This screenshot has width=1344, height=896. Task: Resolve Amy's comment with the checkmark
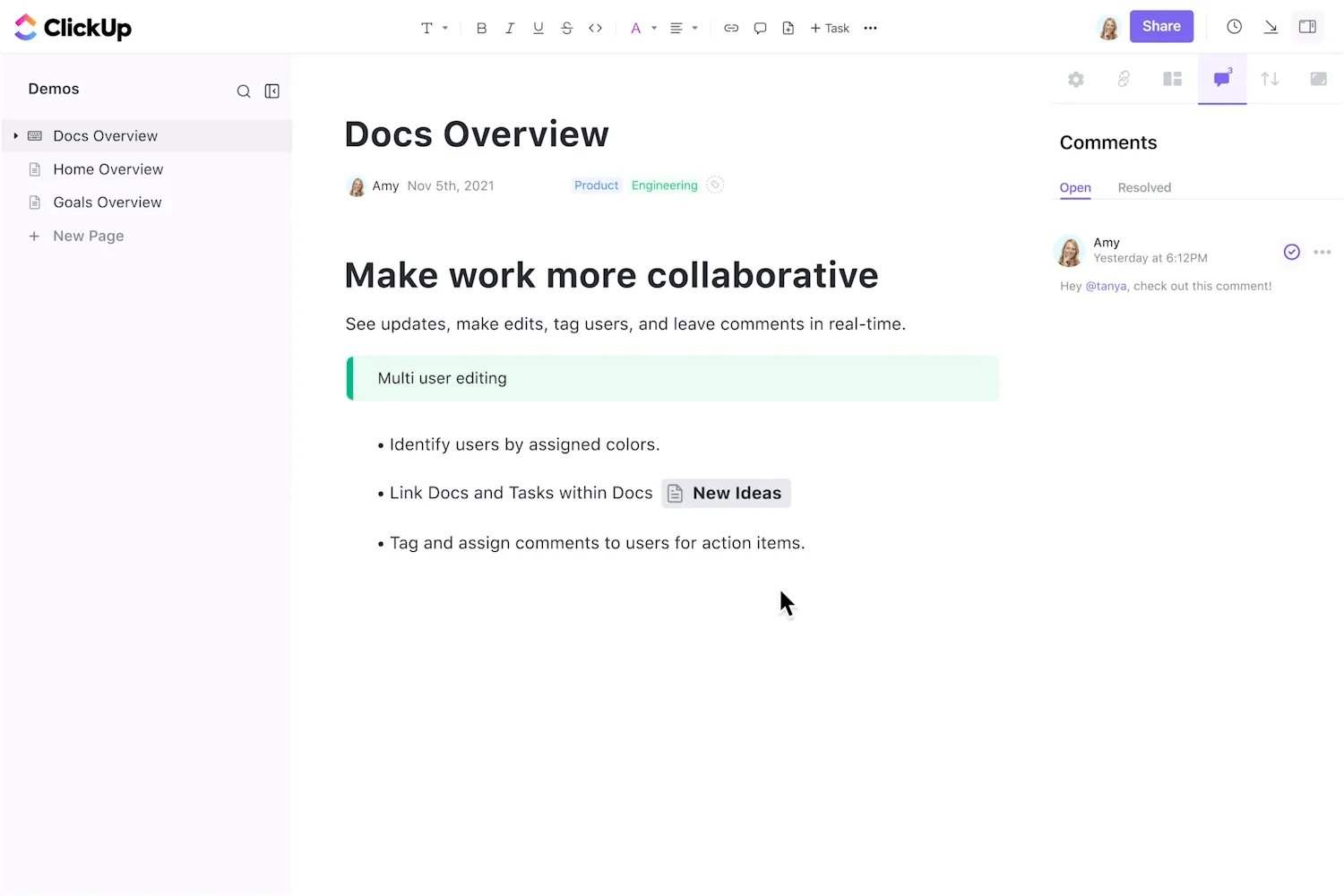coord(1291,252)
